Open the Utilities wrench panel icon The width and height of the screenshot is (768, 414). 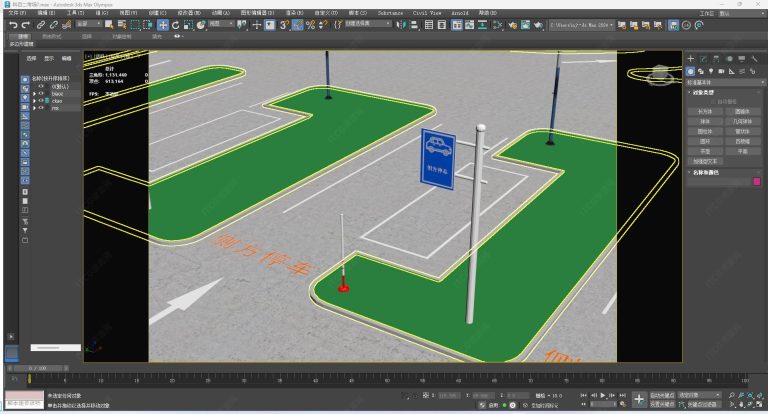click(x=755, y=59)
